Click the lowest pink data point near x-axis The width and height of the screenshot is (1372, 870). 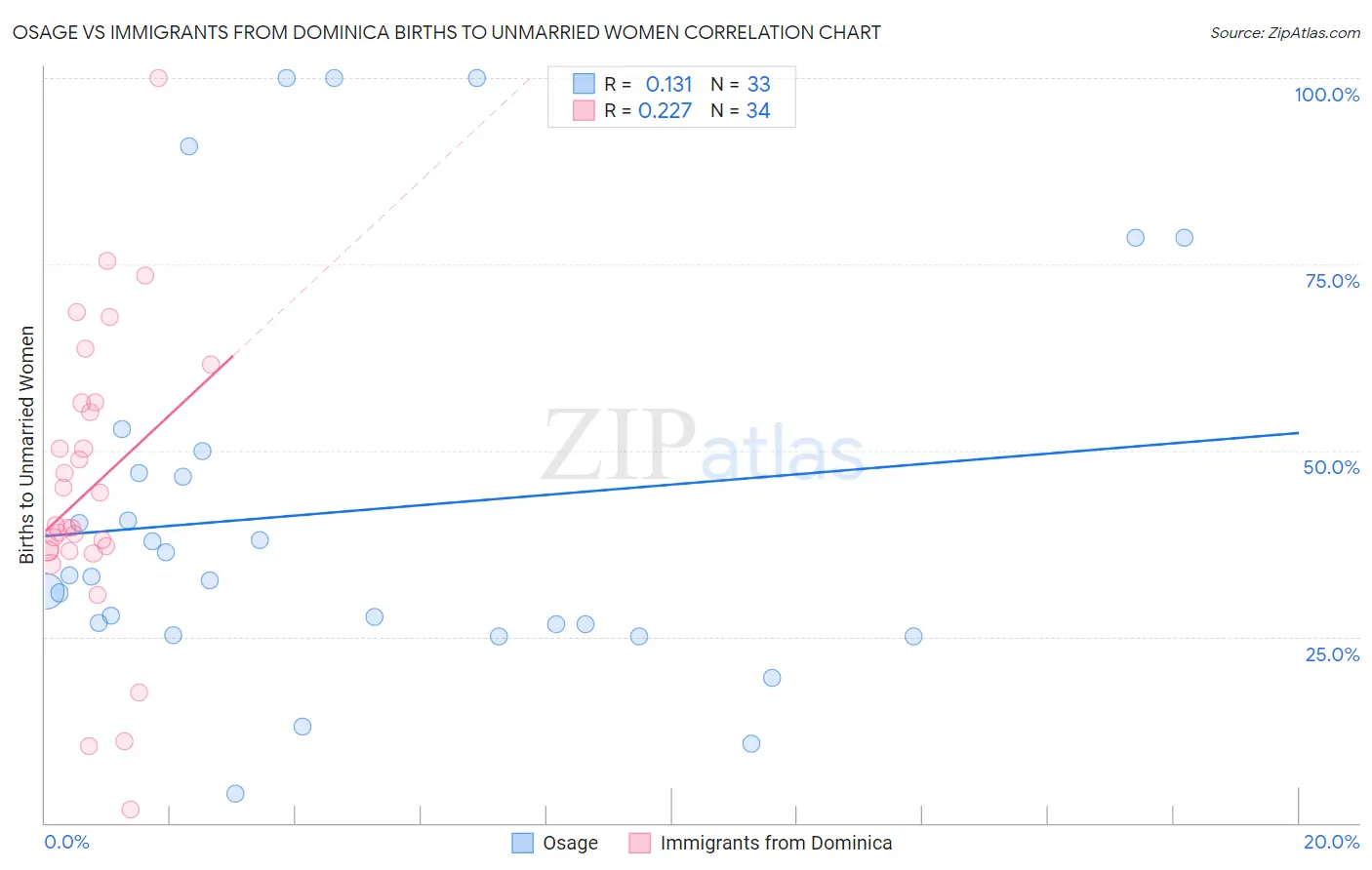click(x=130, y=810)
